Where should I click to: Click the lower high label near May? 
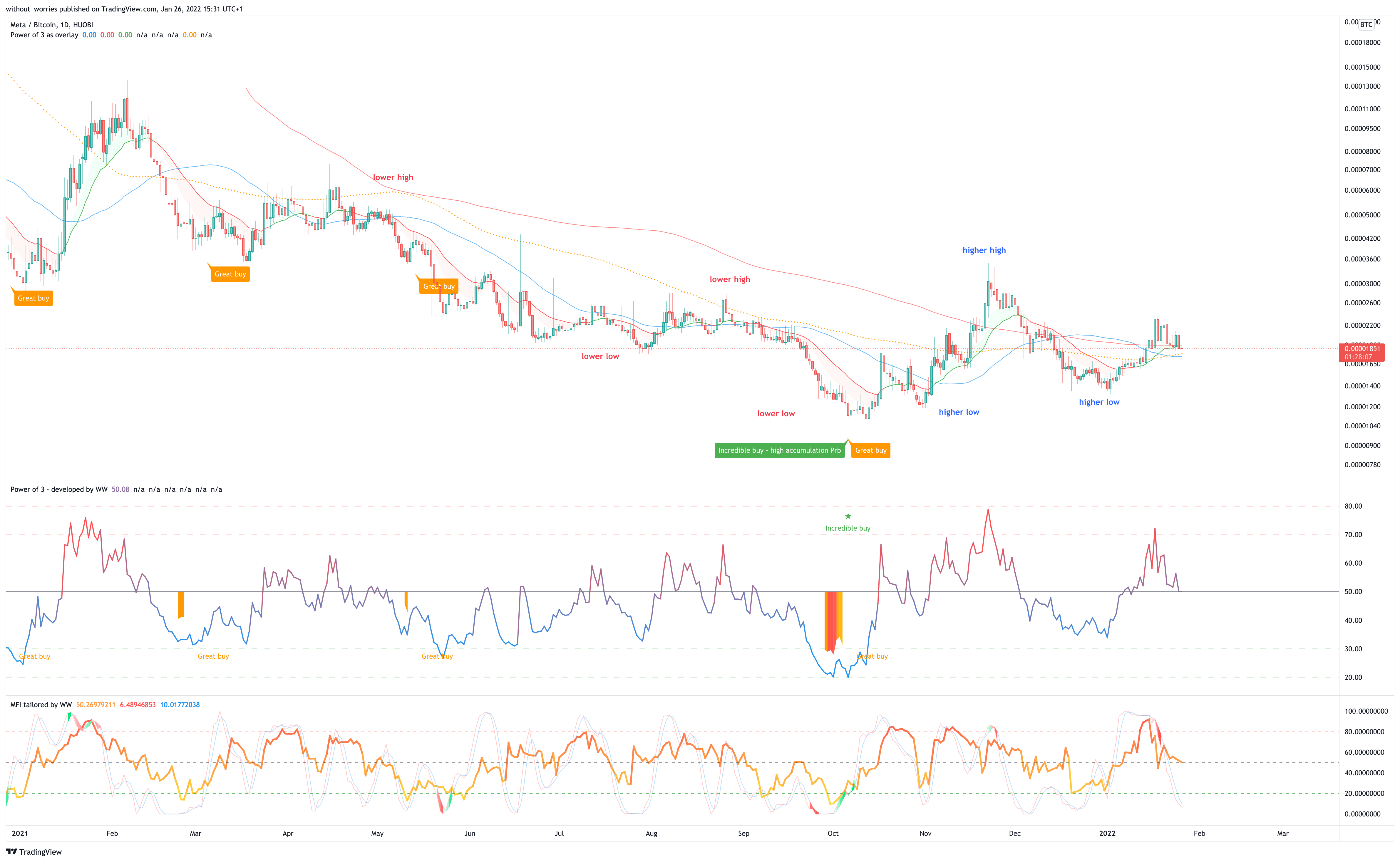click(393, 177)
